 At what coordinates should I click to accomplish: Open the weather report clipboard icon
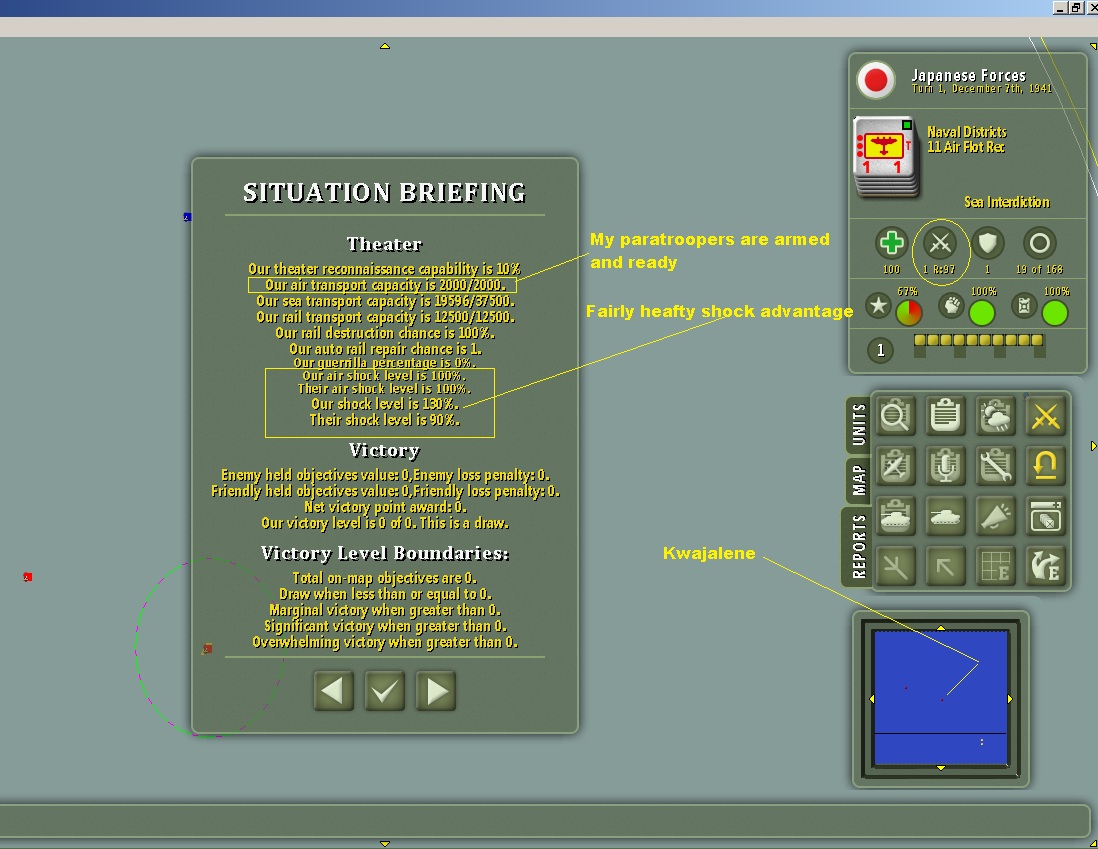tap(996, 416)
